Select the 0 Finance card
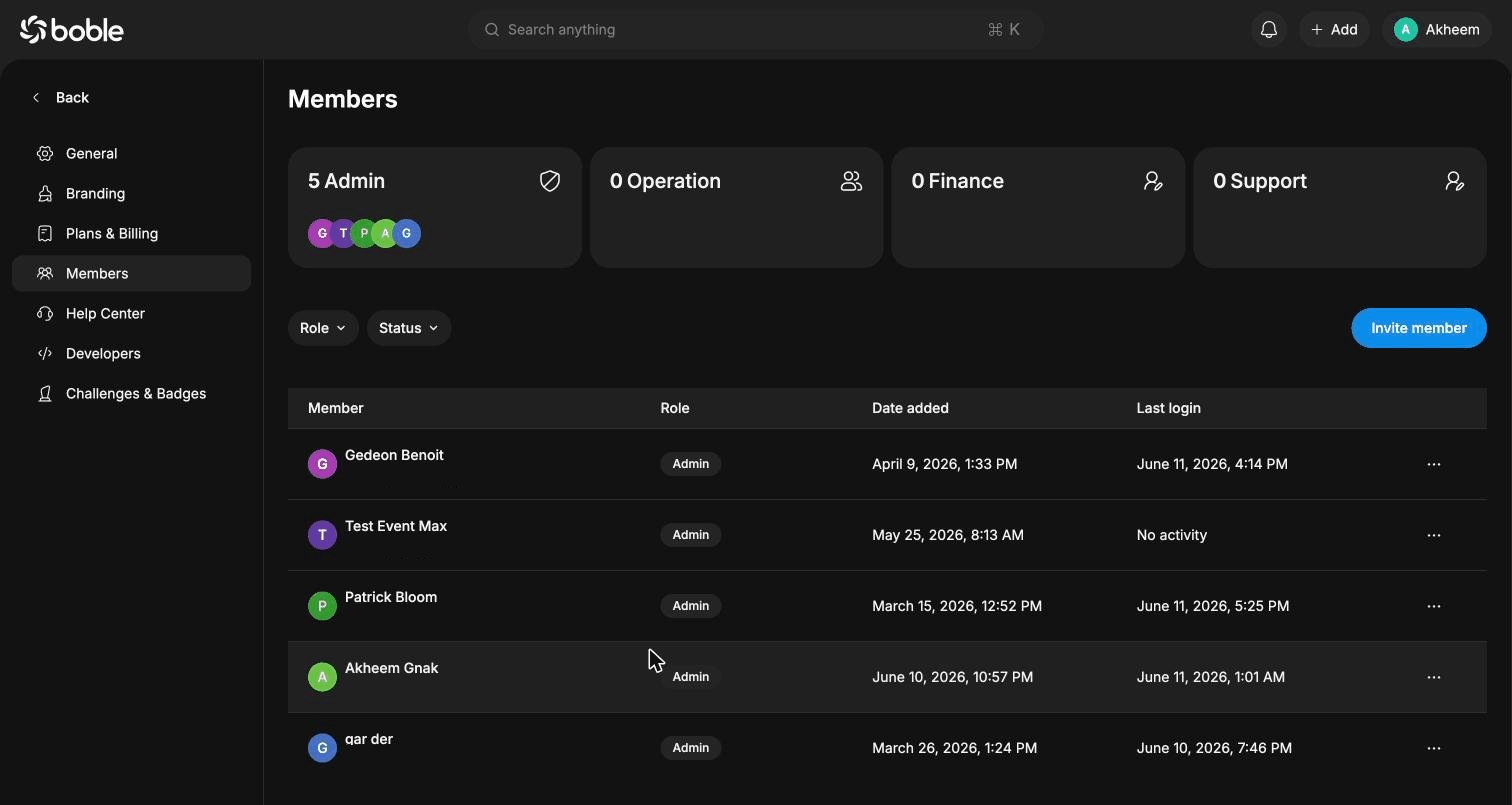 pos(1038,207)
